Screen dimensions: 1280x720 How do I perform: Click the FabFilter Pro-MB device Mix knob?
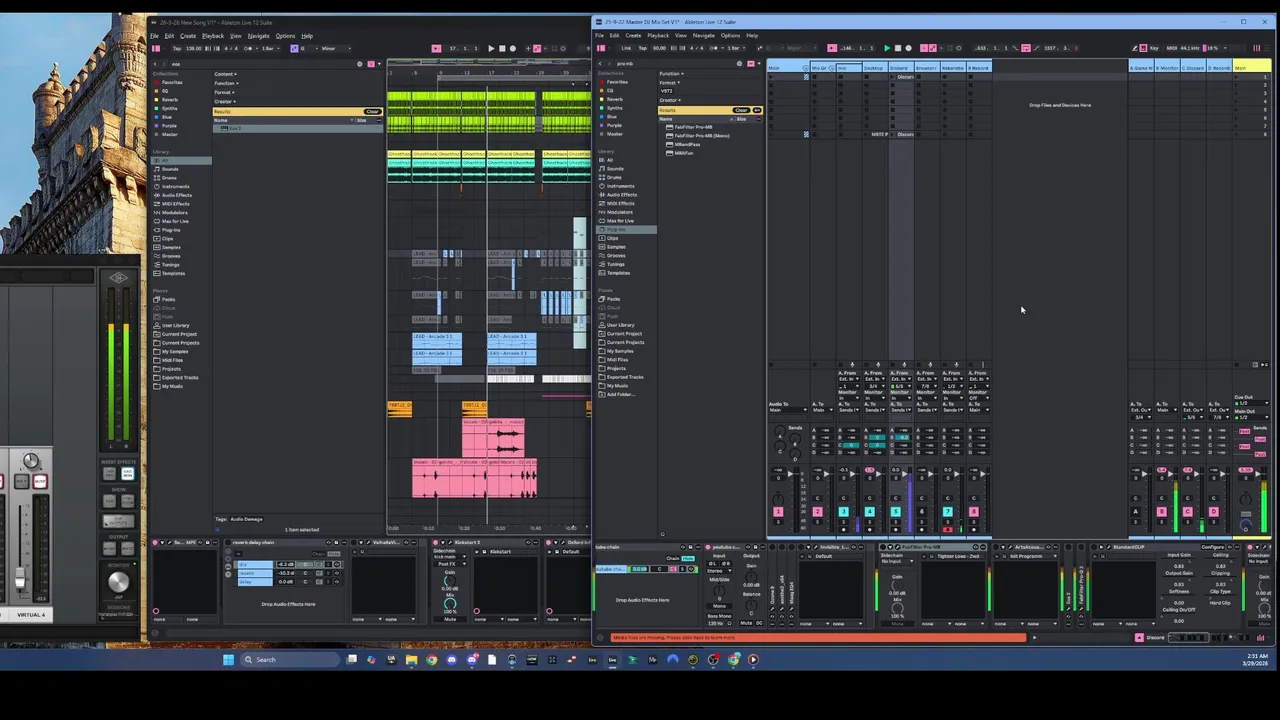tap(897, 607)
